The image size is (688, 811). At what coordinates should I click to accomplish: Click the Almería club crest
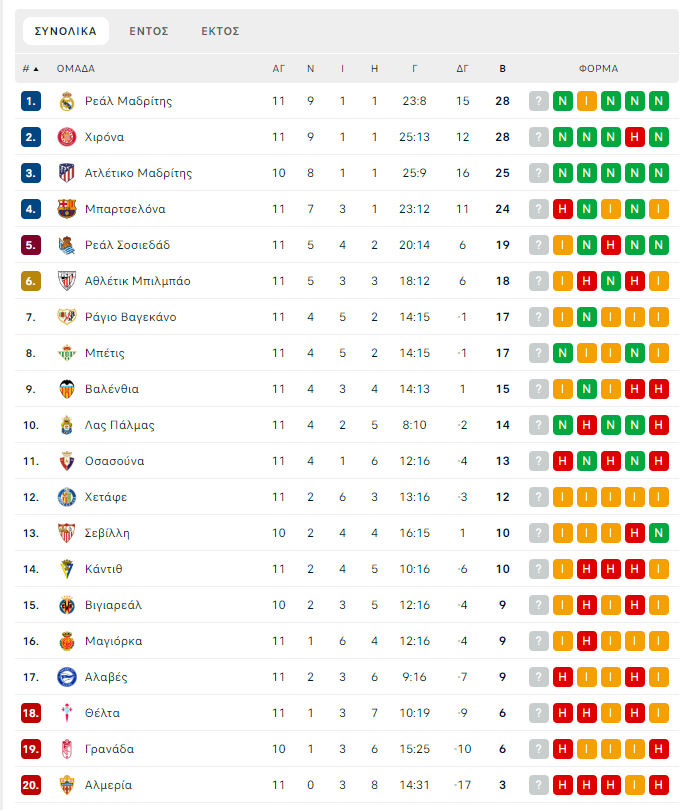coord(67,785)
